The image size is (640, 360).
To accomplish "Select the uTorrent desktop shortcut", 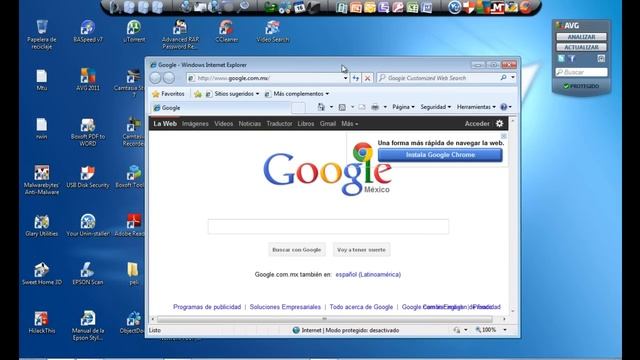I will (x=134, y=31).
